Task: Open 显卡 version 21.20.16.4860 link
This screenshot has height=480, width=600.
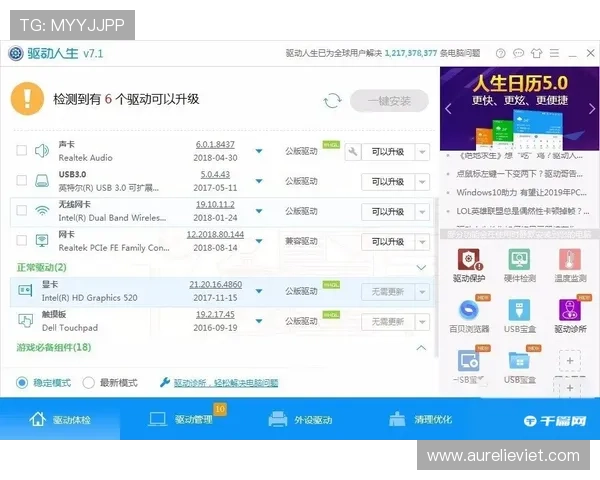Action: [x=215, y=284]
